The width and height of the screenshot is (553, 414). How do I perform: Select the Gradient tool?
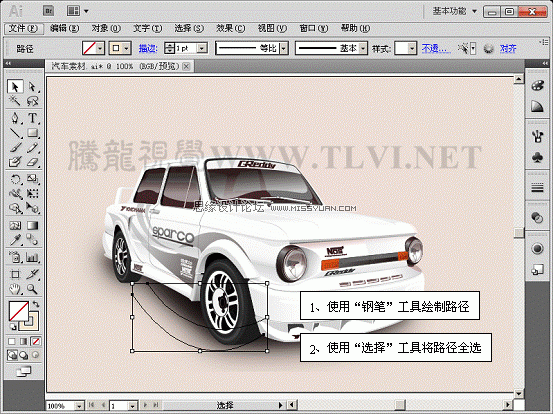[32, 225]
